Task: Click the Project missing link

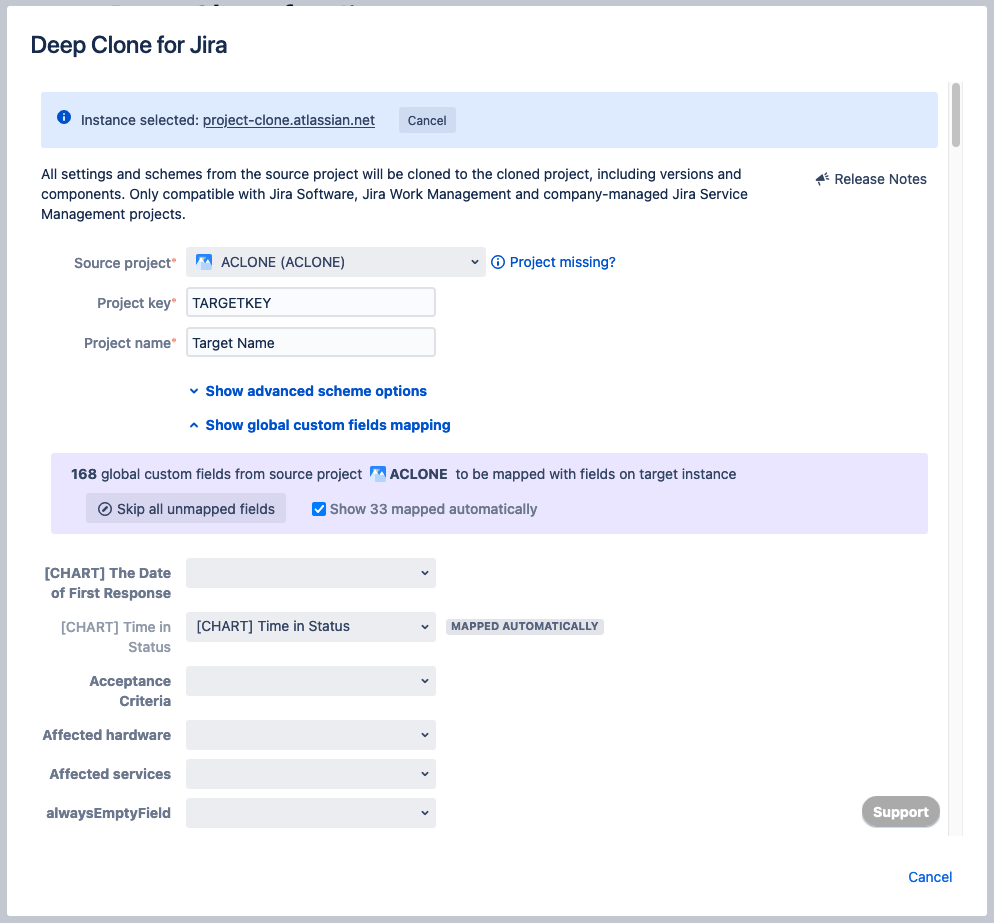Action: click(561, 261)
